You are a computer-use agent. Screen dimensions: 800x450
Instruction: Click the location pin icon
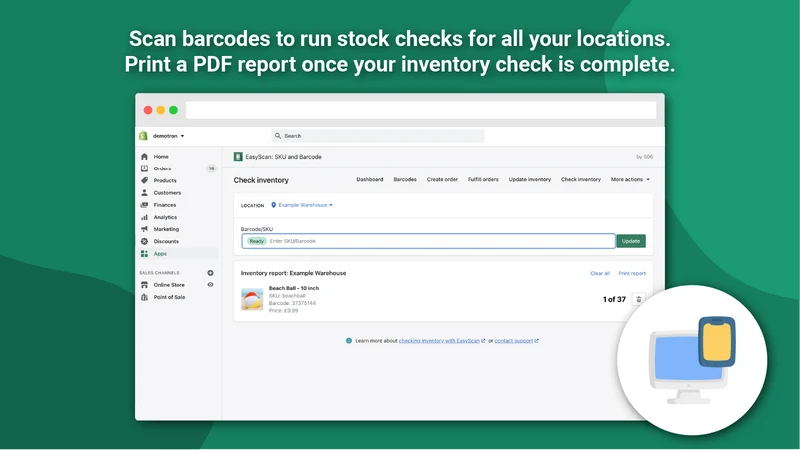tap(273, 205)
